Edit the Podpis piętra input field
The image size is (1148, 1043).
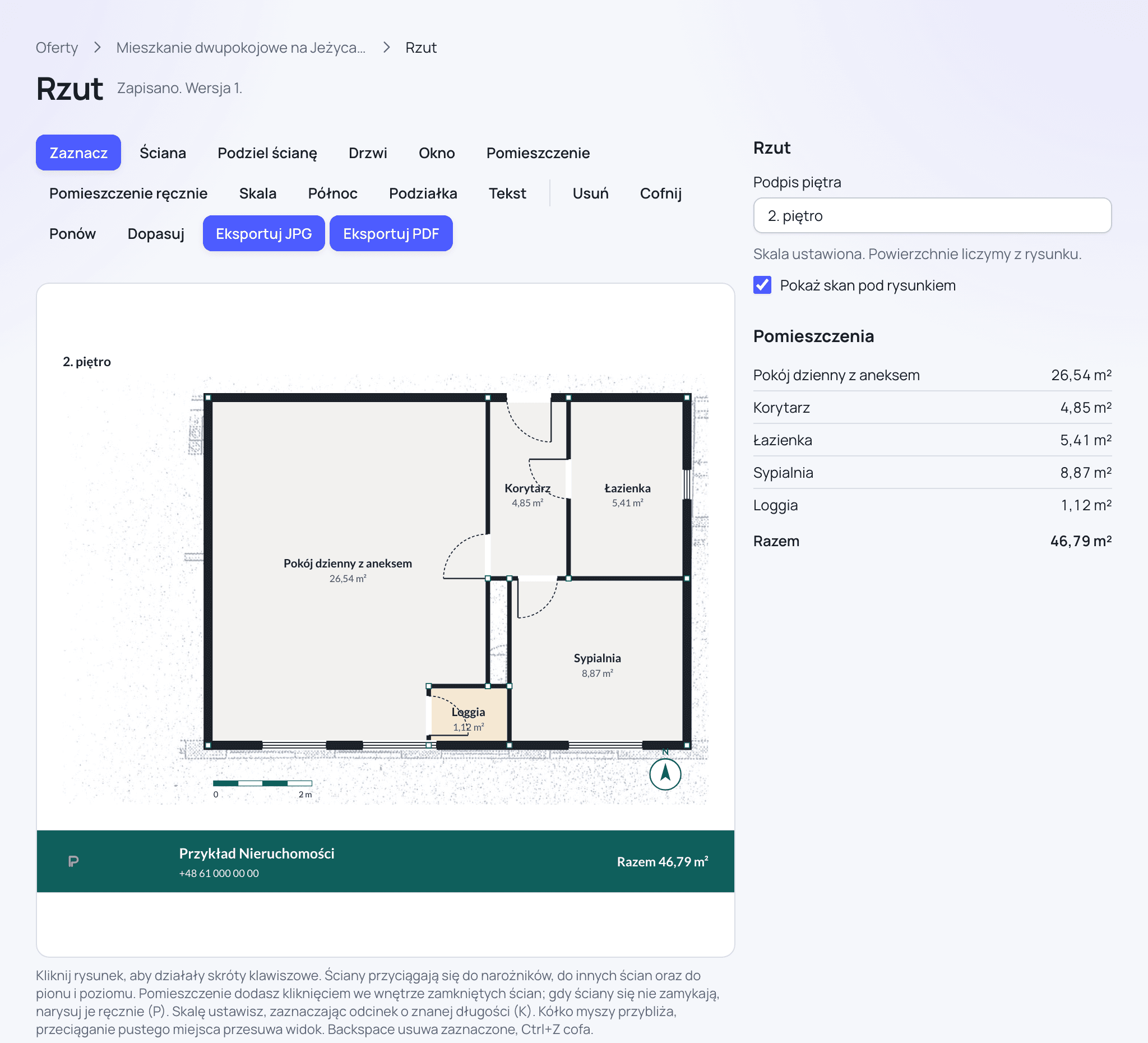[932, 215]
